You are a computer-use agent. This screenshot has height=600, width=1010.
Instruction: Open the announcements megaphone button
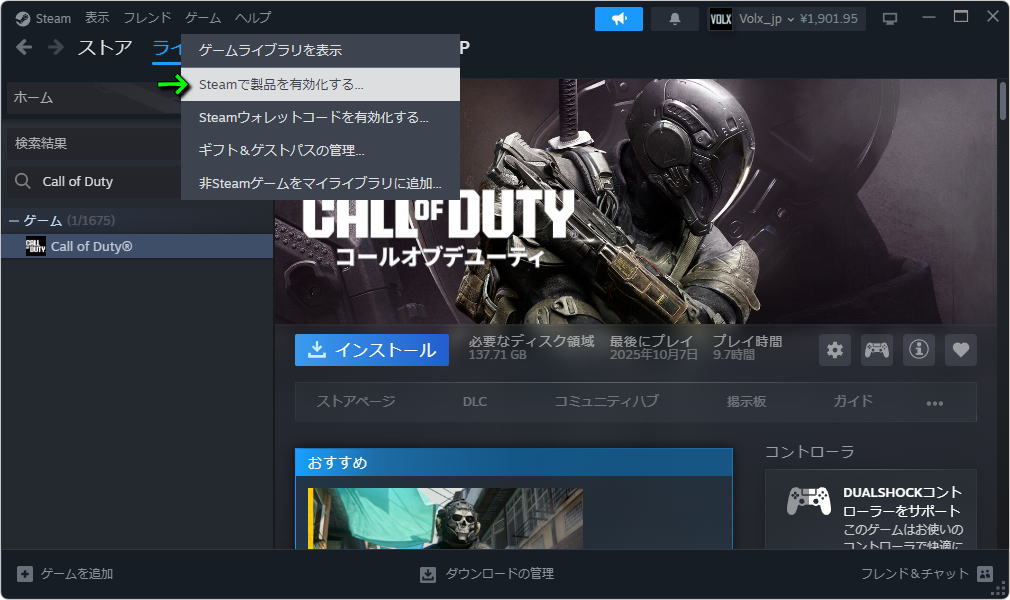(618, 19)
